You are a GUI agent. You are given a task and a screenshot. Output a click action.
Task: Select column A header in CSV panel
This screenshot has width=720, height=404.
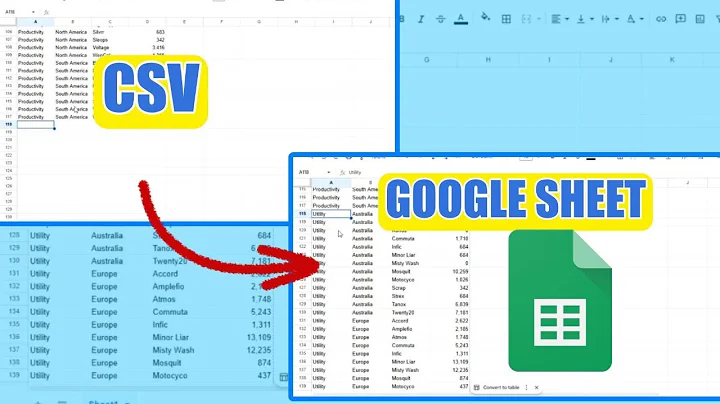point(35,22)
